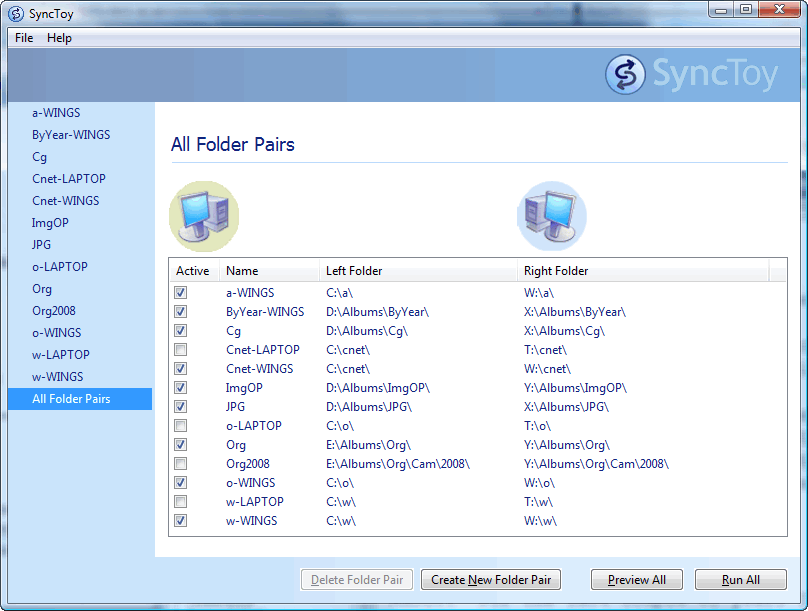Toggle the ImgOP active checkbox

tap(180, 388)
